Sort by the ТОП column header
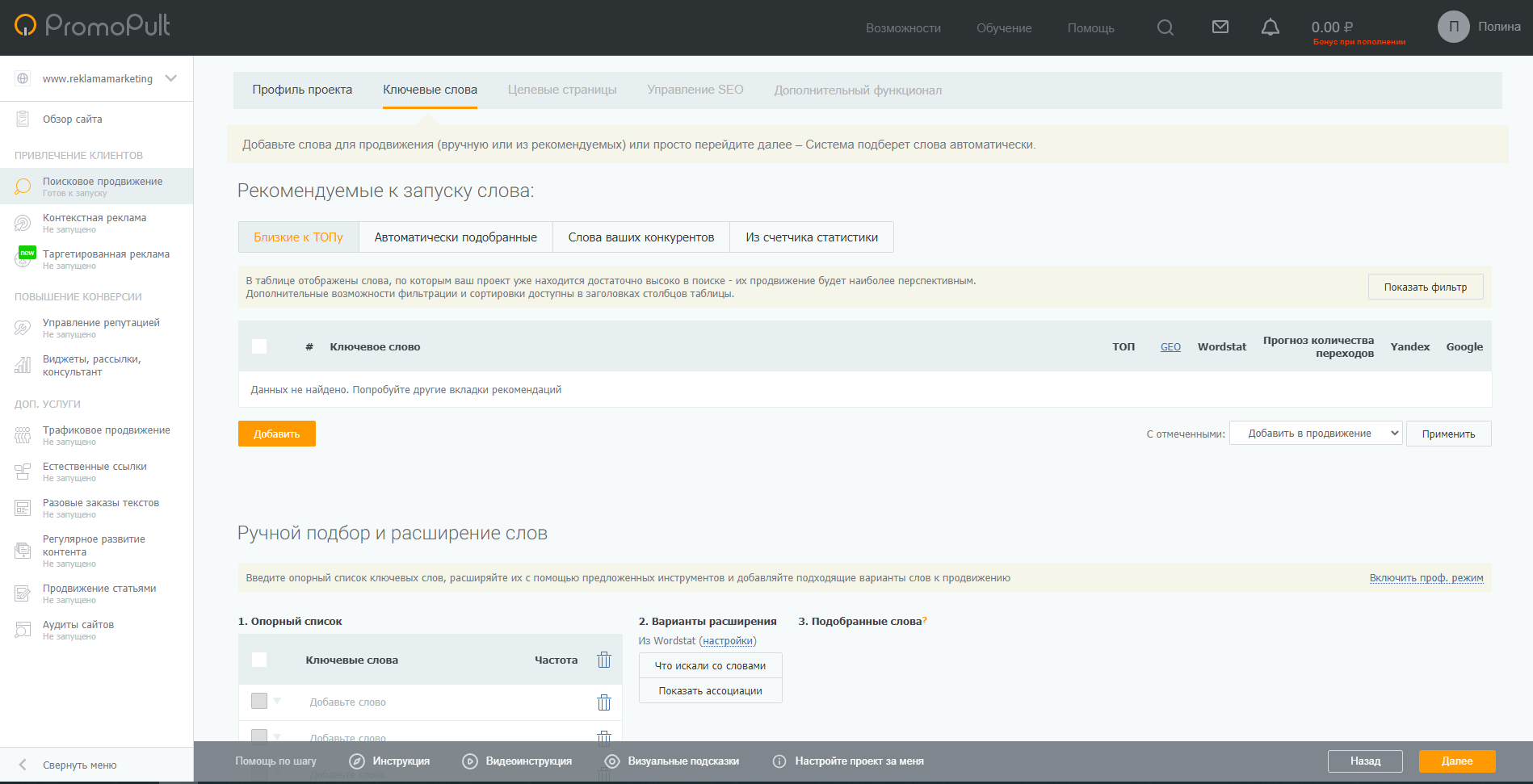 (1123, 347)
